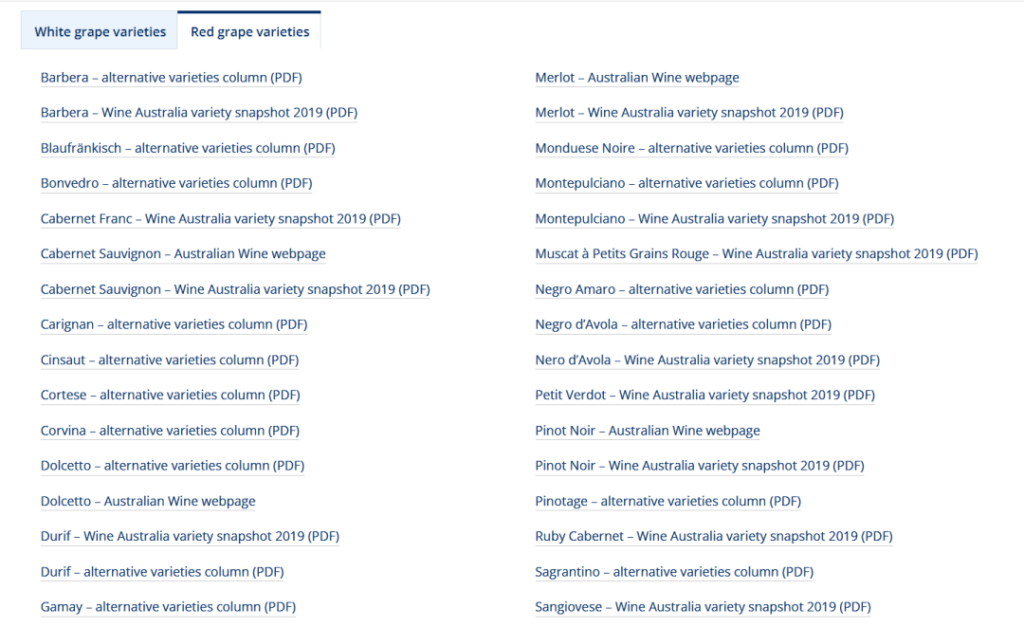Open Bonvedro alternative varieties column PDF
1024x627 pixels.
point(176,184)
